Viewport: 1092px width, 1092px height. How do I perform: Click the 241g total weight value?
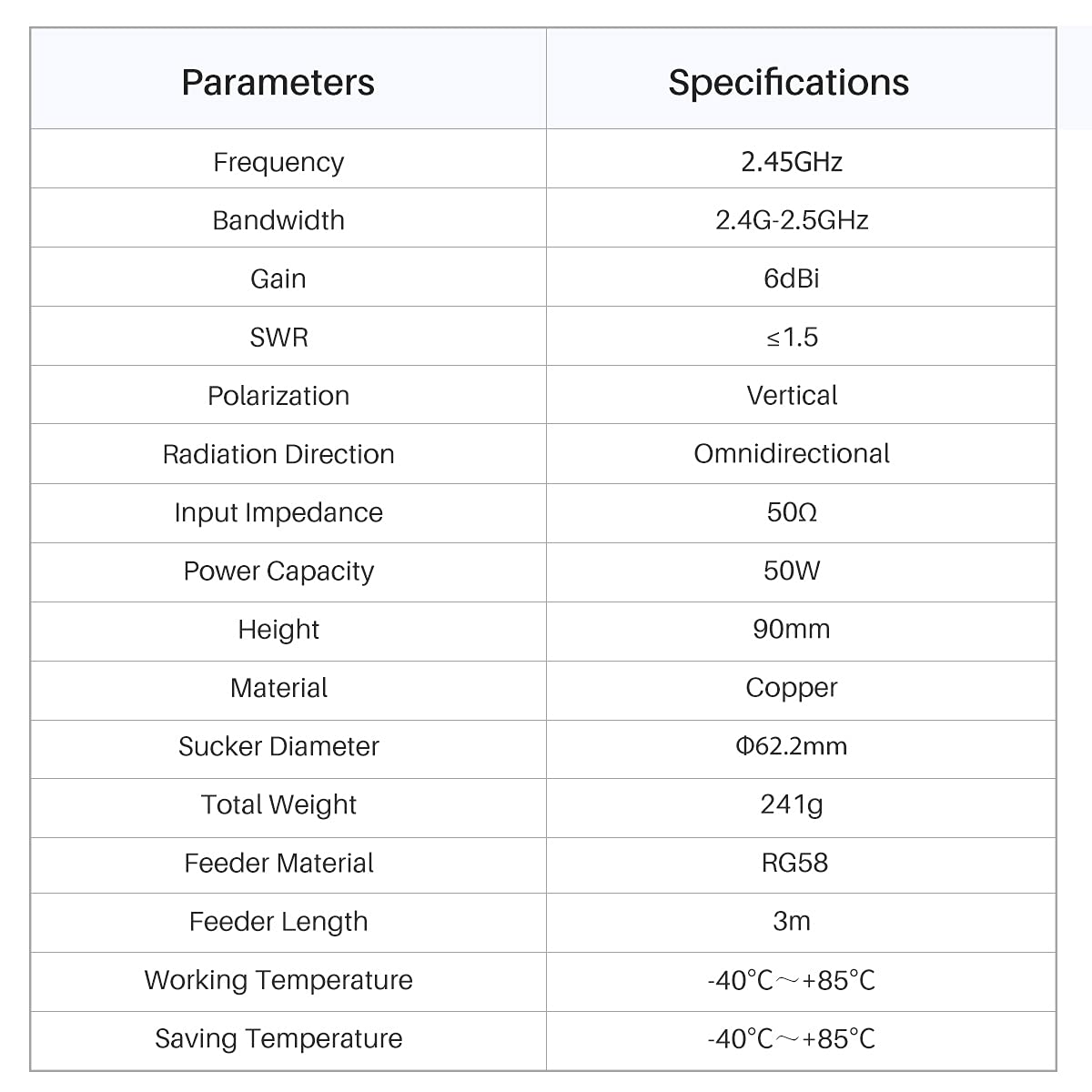792,804
